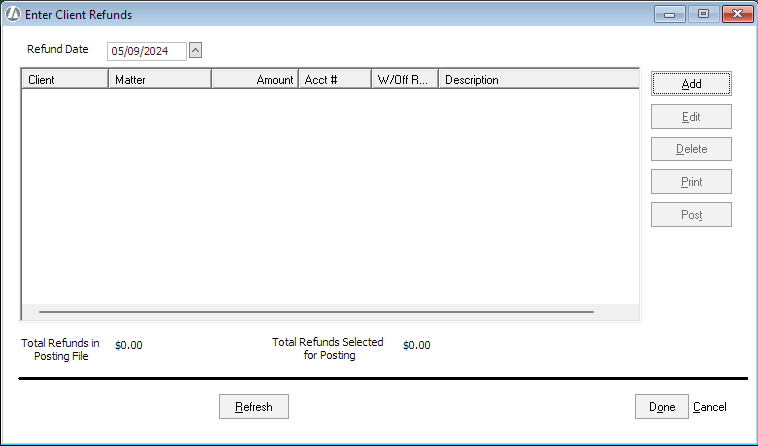Click the Add refund button
This screenshot has height=446, width=758.
tap(691, 84)
